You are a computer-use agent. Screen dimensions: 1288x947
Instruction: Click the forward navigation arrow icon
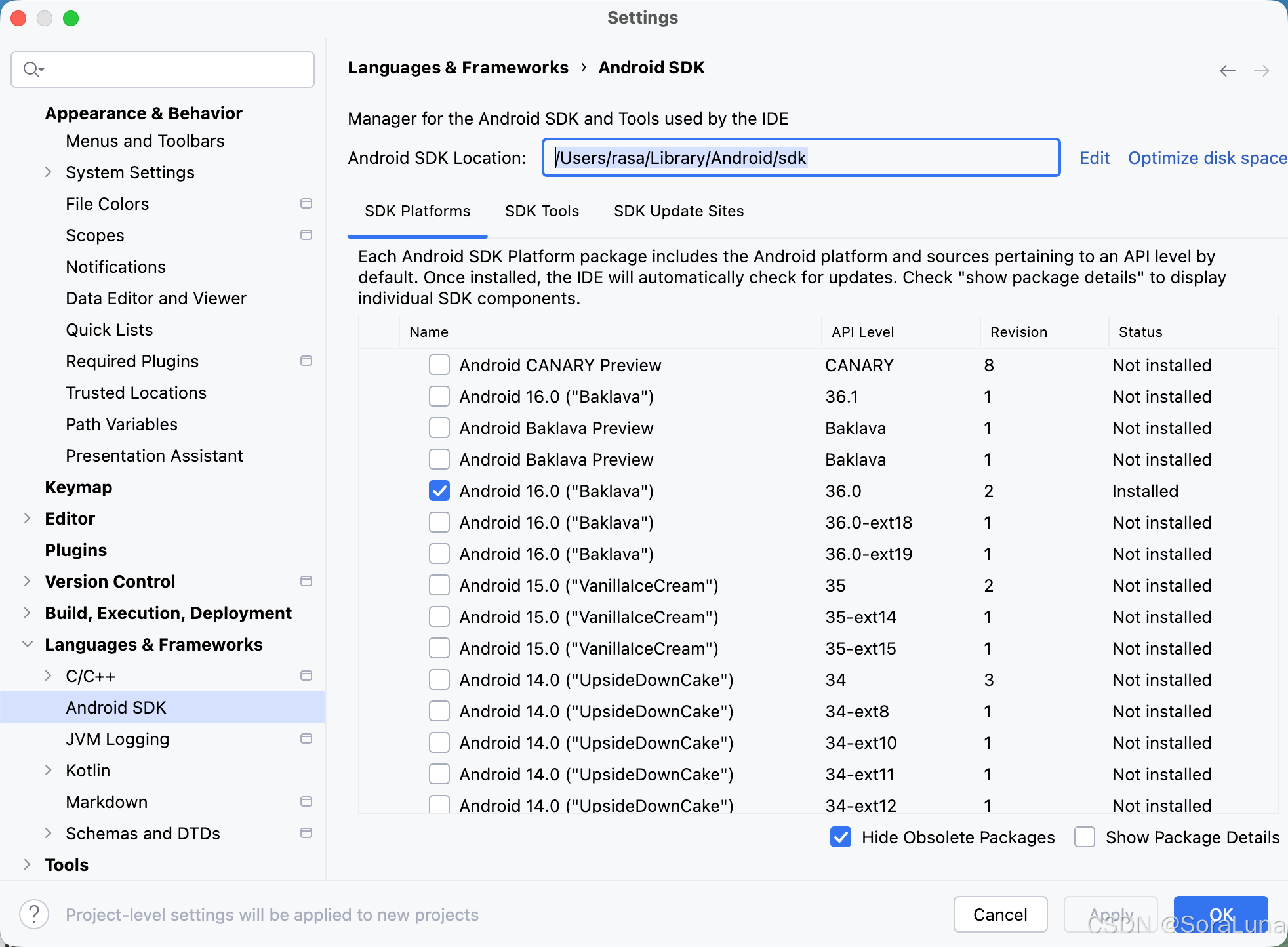[x=1261, y=71]
